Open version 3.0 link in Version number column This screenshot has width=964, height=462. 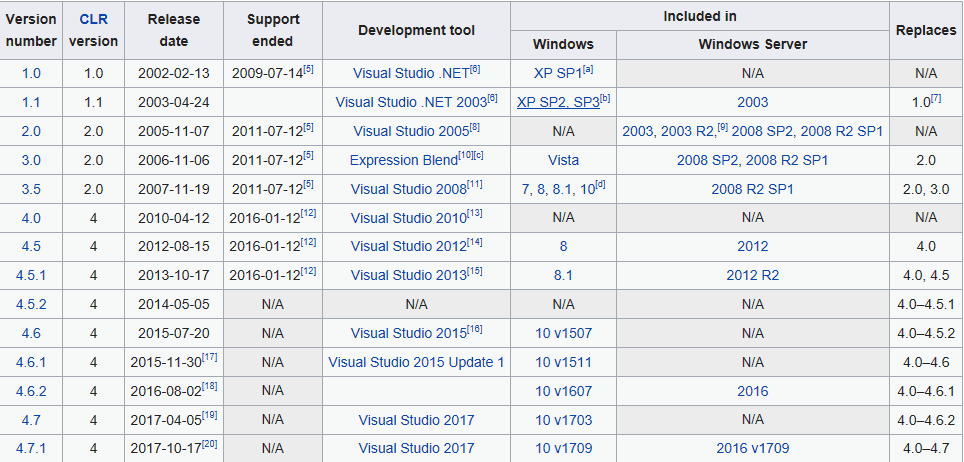(x=31, y=160)
